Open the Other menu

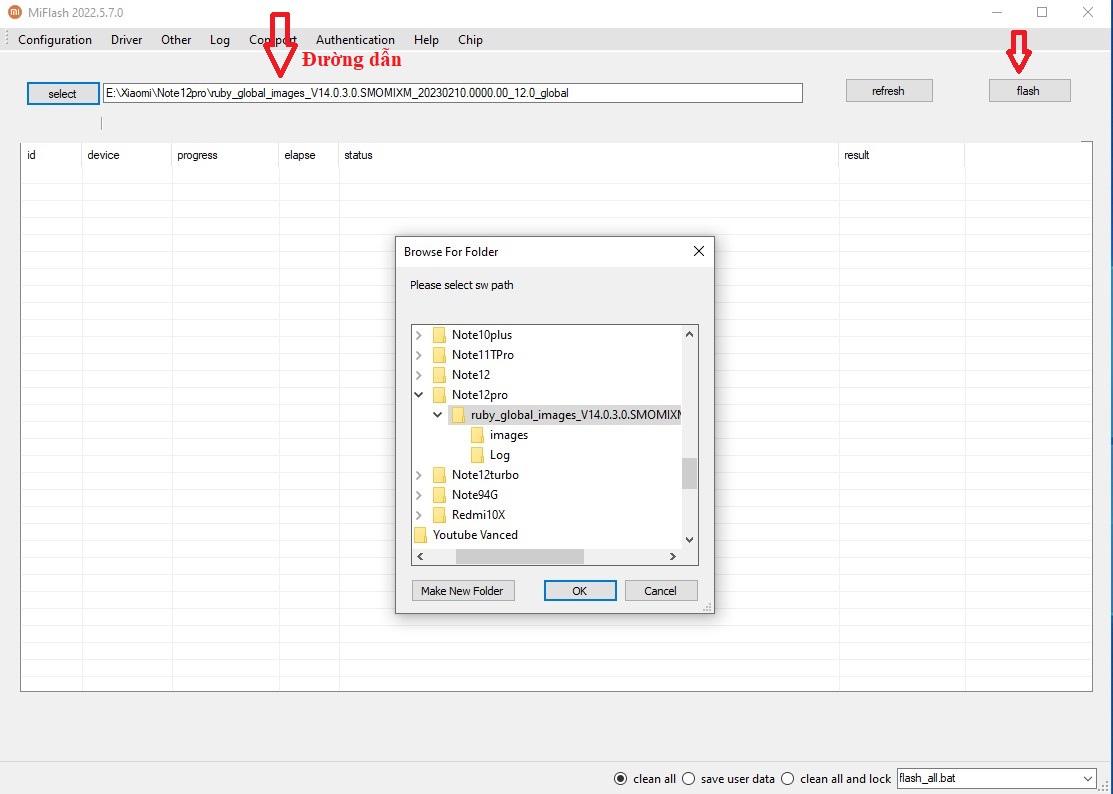[176, 40]
